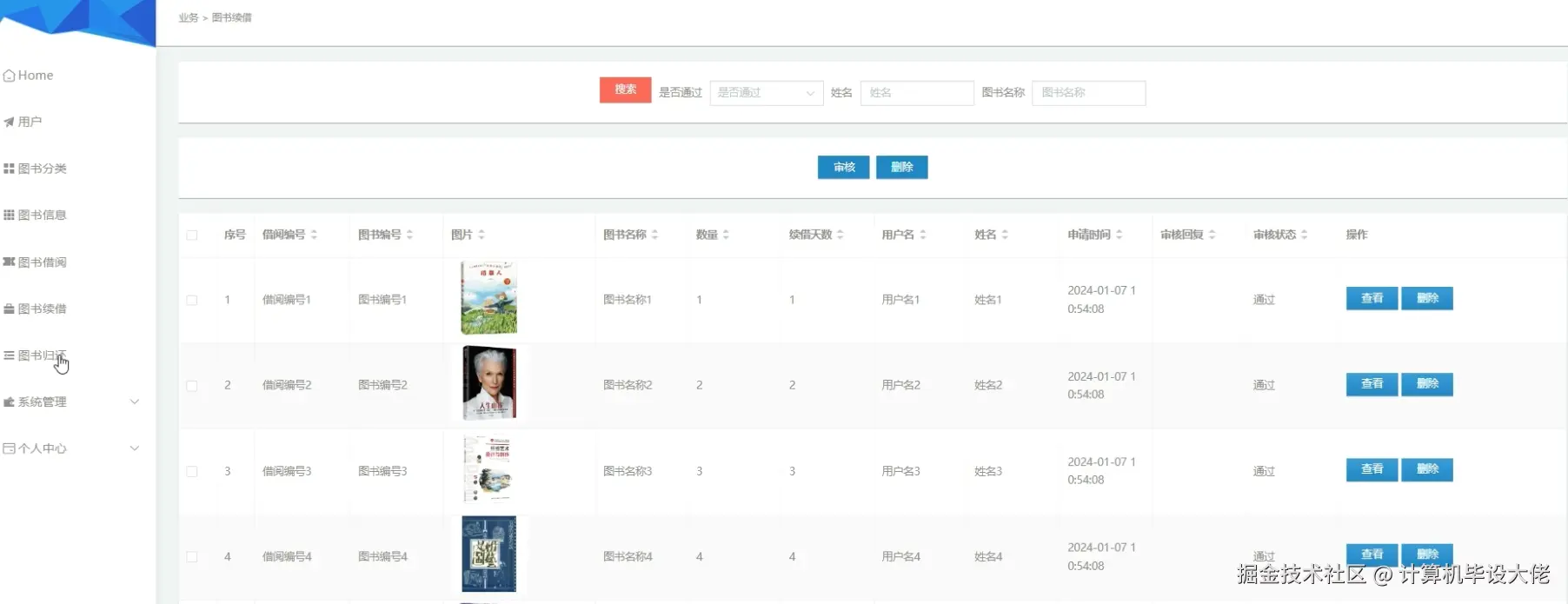Click the 图书续借 briefcase icon
1568x604 pixels.
(9, 309)
